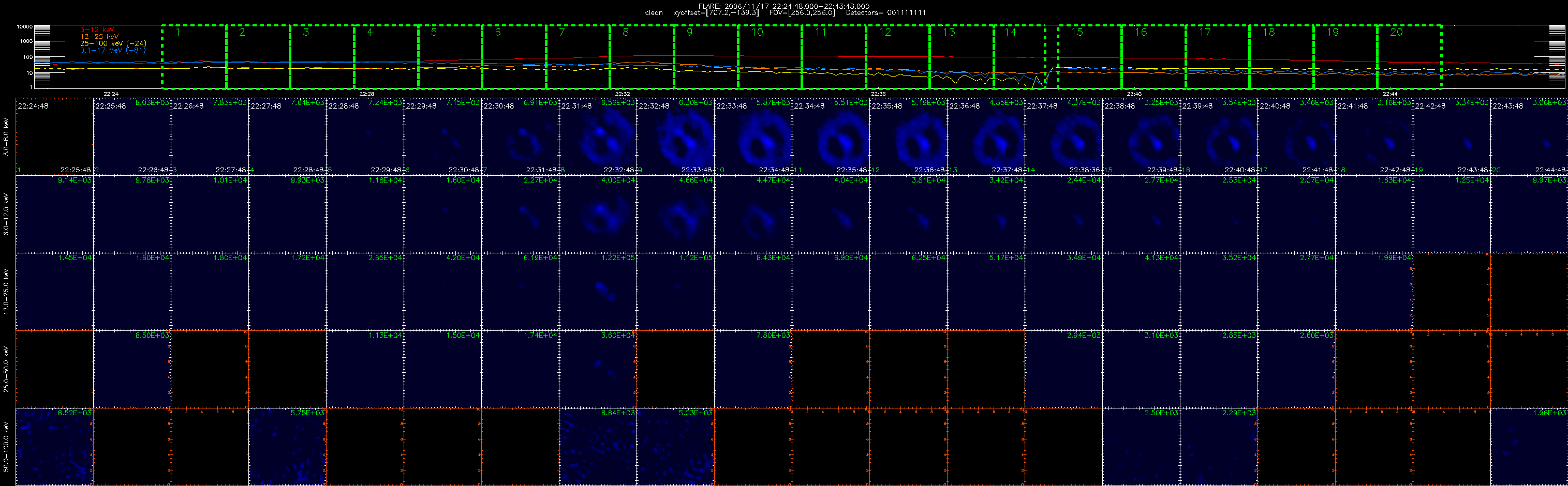Open 12.0-25.0 keV image labeled 8.43E+04

coord(753,292)
